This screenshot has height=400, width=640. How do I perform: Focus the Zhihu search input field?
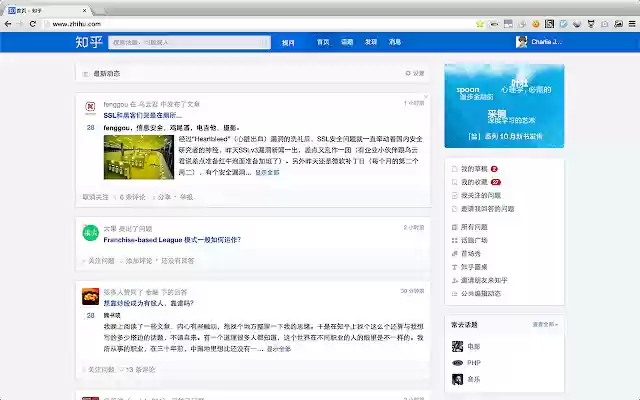189,42
